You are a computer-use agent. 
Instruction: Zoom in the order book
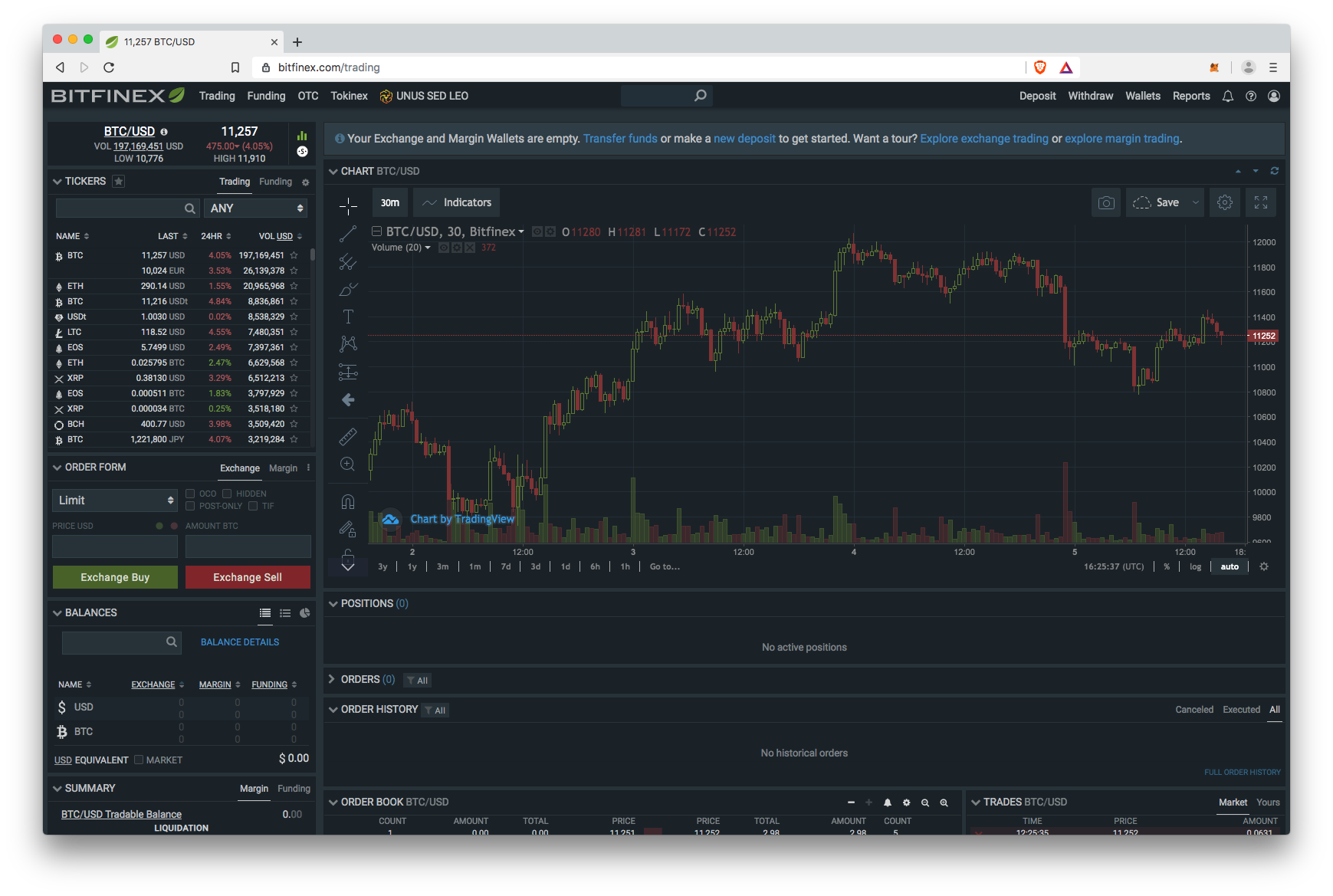click(x=944, y=802)
